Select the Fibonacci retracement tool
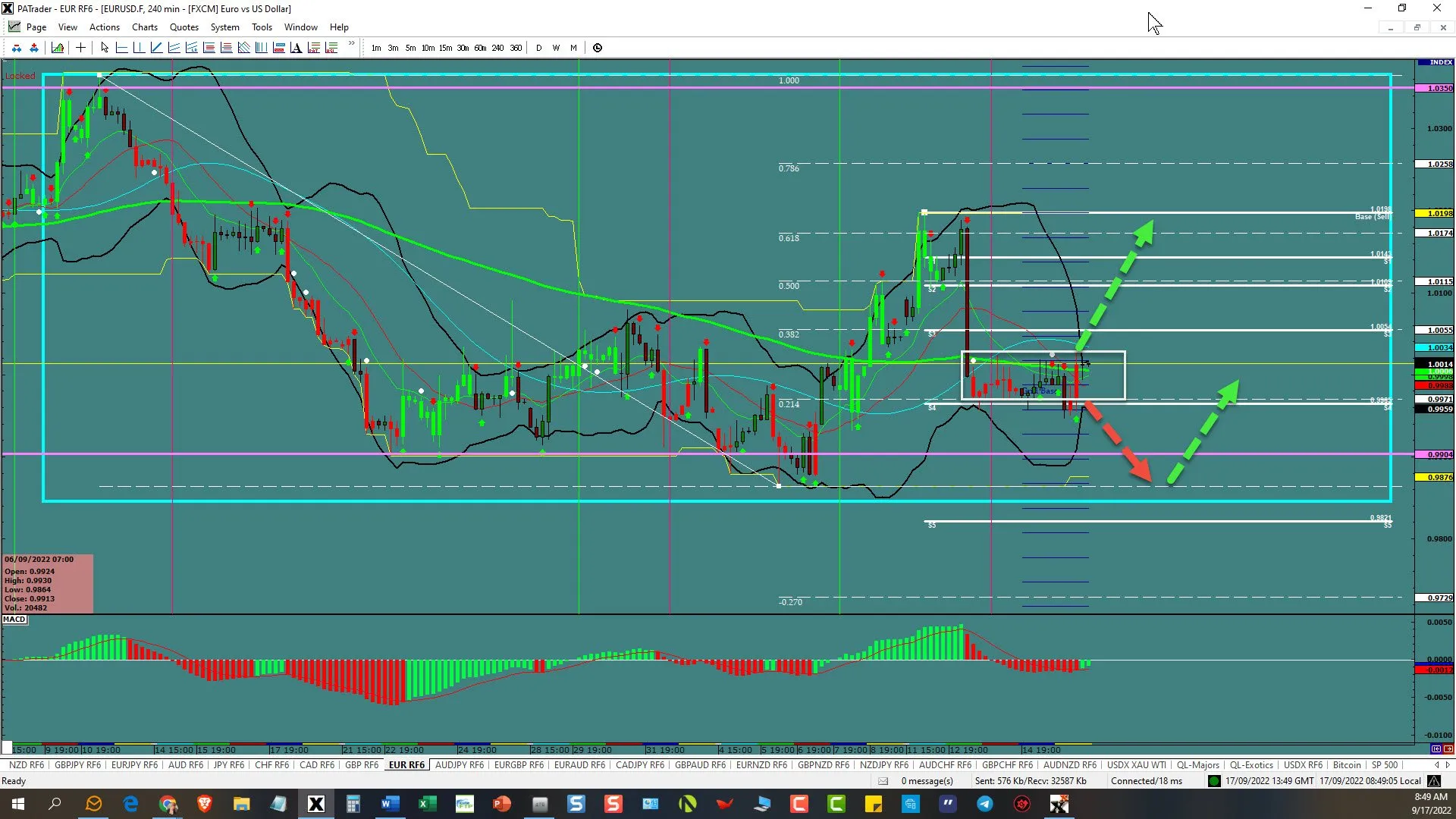 209,48
